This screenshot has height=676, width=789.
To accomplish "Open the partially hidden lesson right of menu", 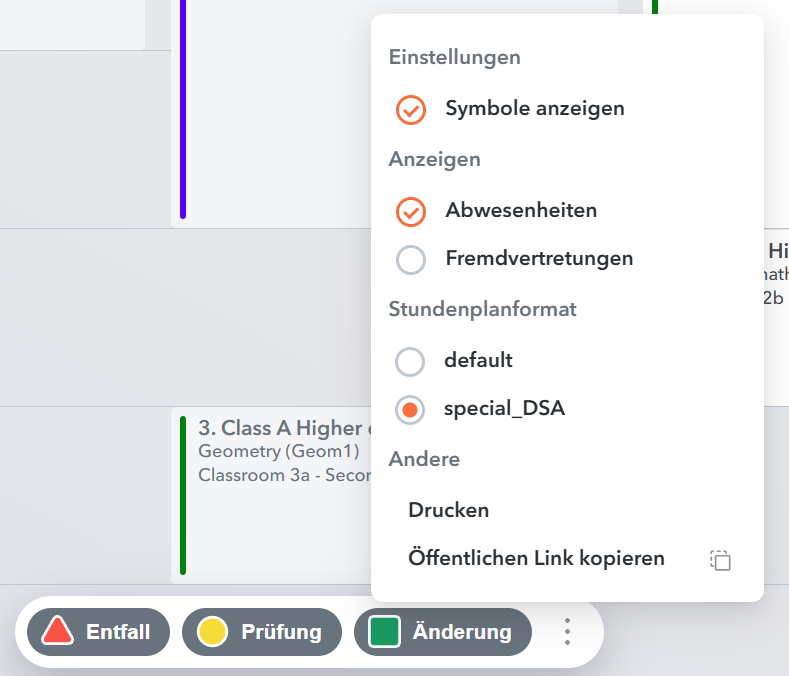I will (776, 272).
